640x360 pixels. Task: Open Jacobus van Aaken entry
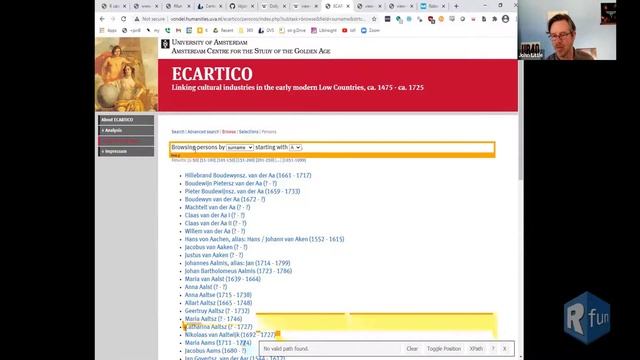click(216, 247)
